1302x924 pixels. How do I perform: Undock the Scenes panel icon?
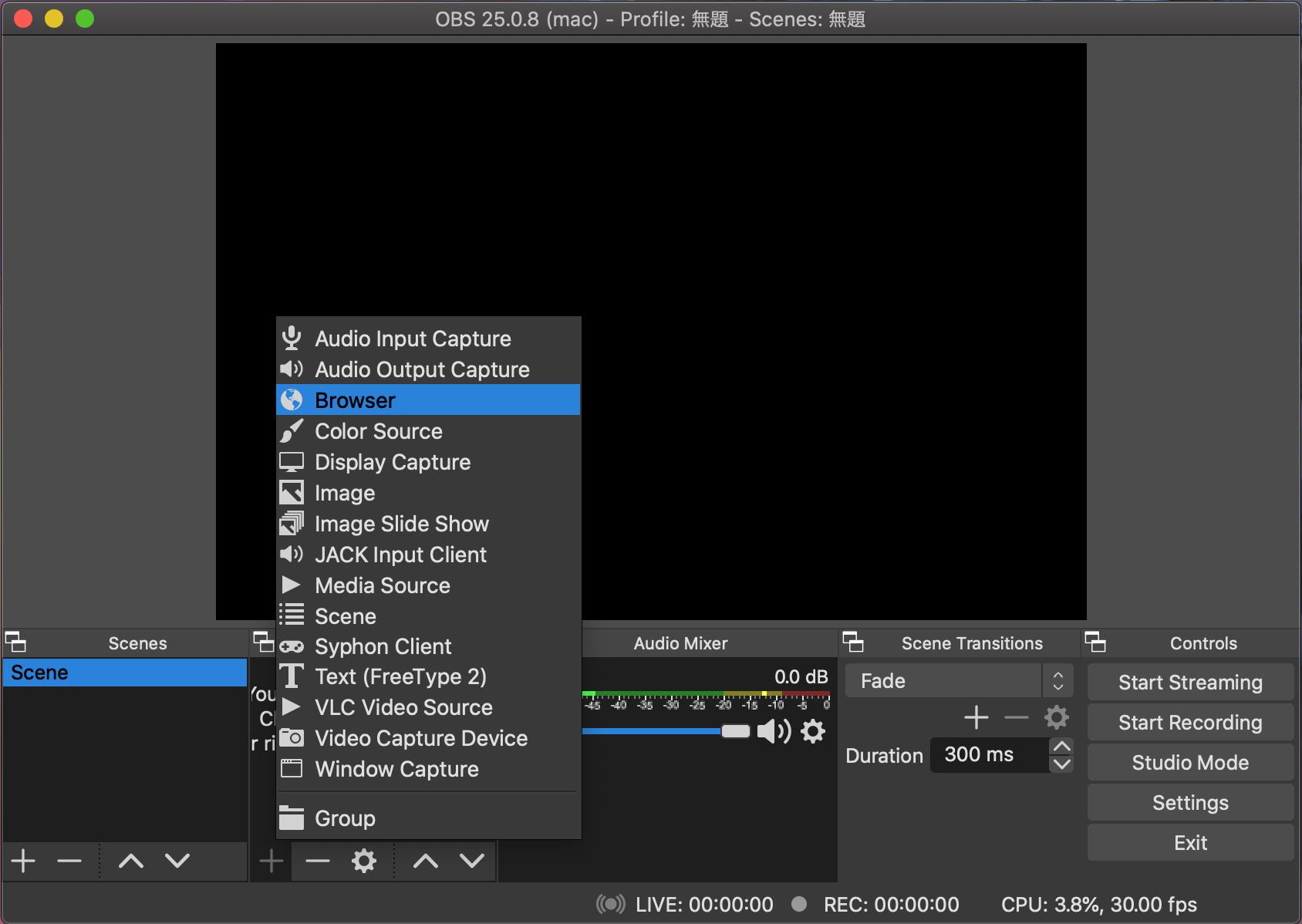[x=15, y=642]
